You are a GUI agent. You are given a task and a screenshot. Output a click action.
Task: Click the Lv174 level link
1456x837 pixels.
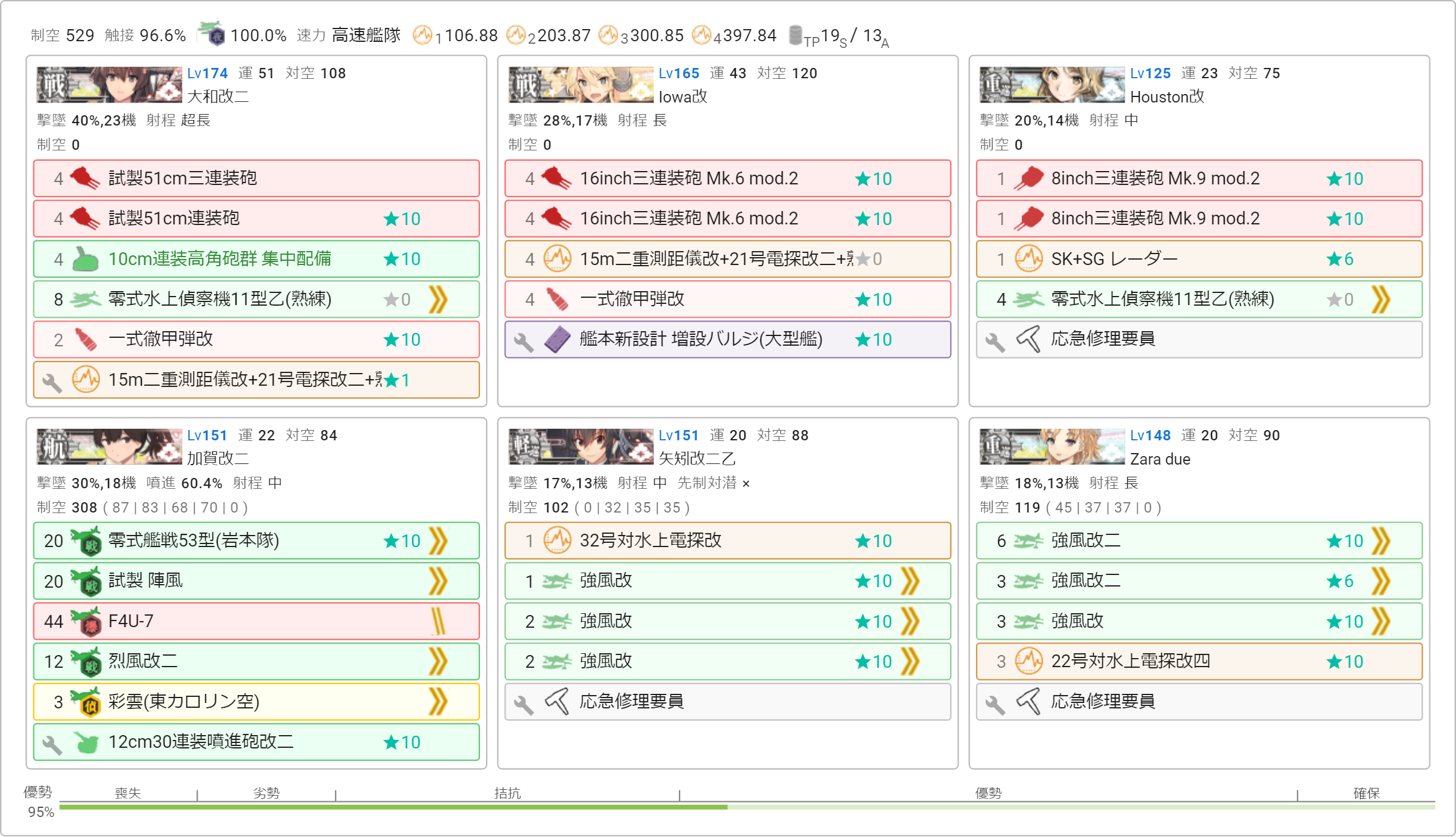click(x=207, y=73)
